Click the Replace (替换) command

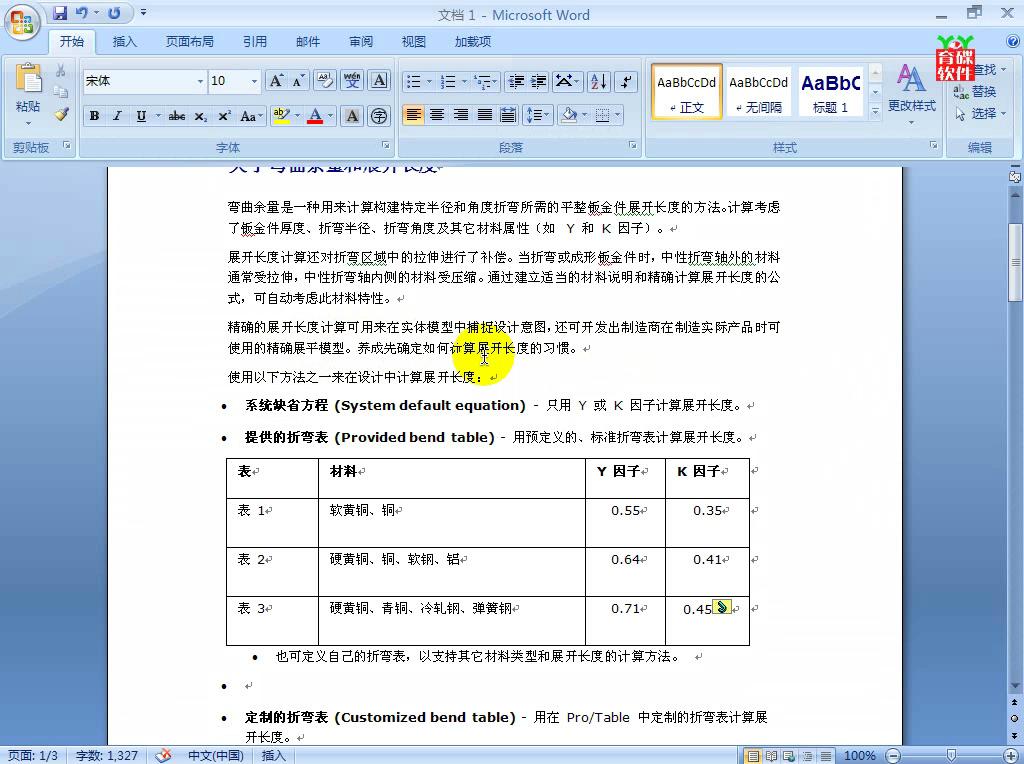974,92
